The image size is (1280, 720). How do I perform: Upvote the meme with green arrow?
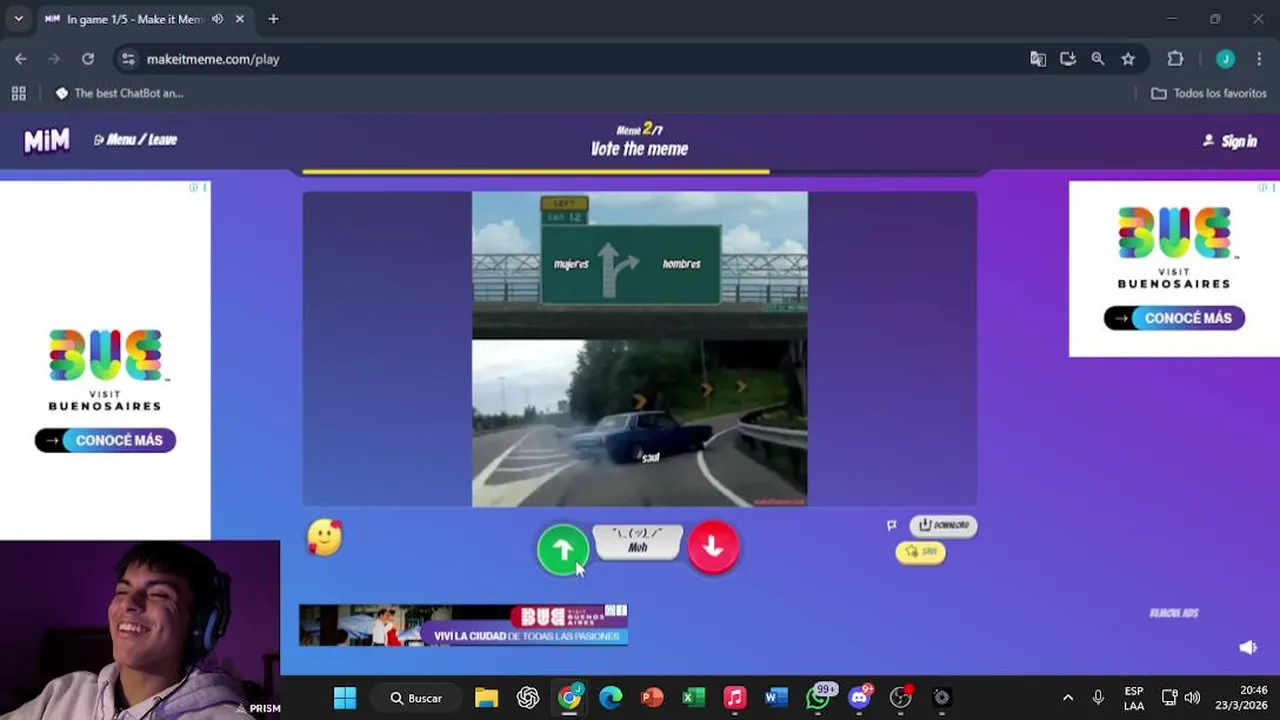(563, 549)
